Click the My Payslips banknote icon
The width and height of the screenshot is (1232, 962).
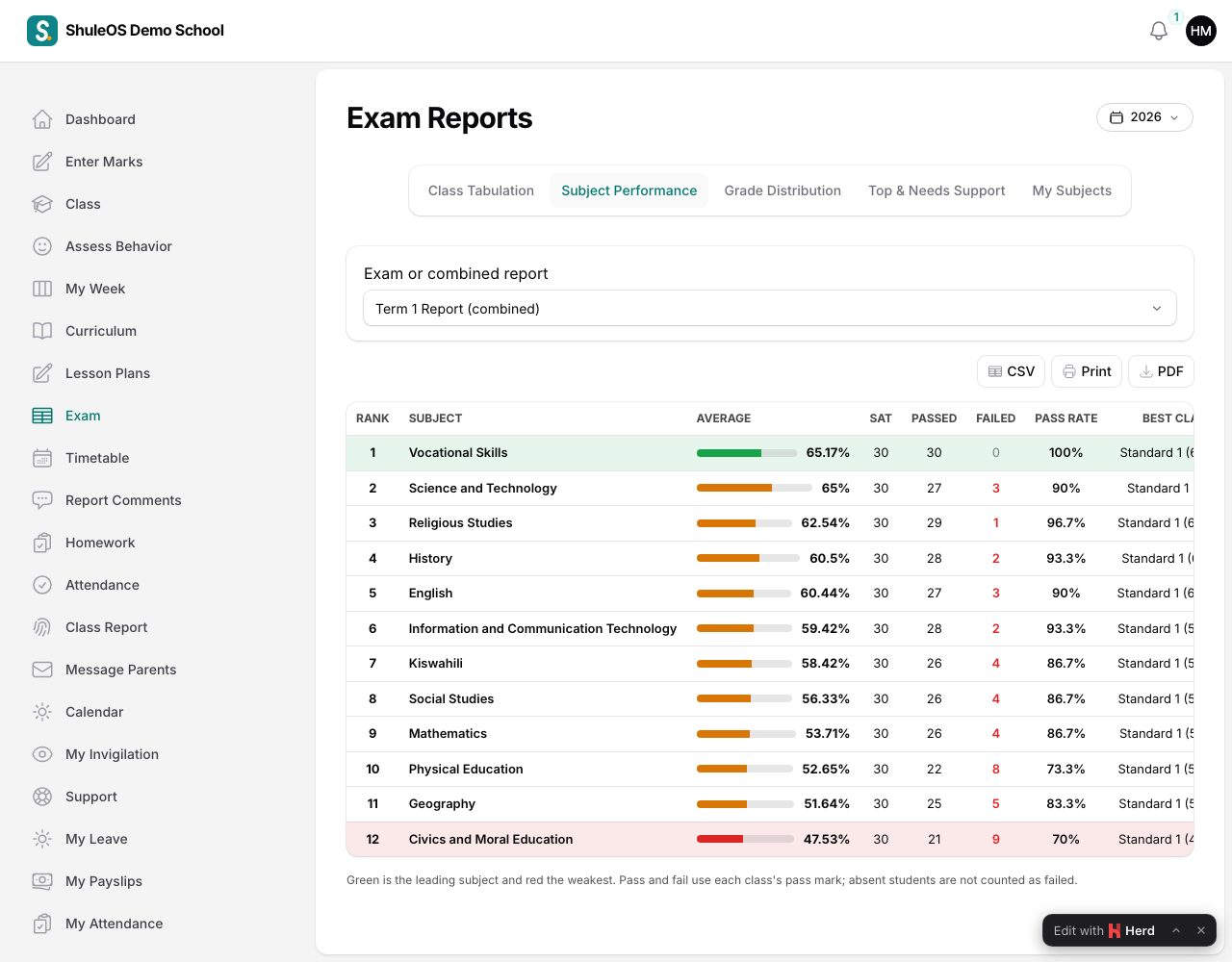click(x=42, y=881)
